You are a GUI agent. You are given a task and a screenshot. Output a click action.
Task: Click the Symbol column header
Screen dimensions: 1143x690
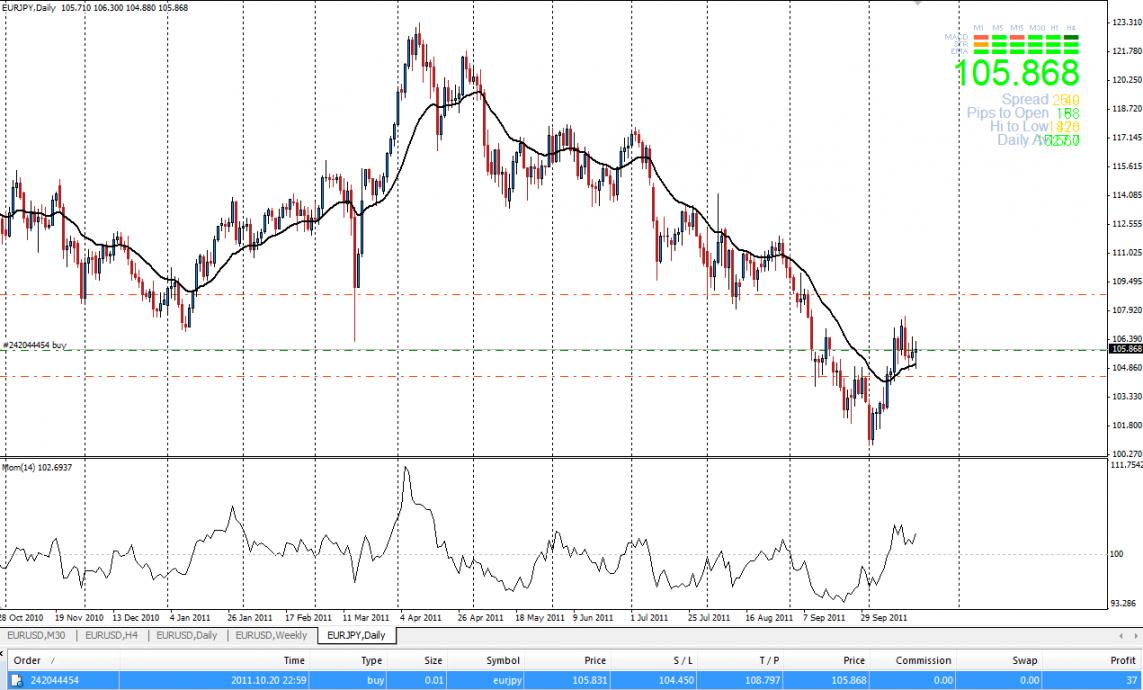[502, 660]
